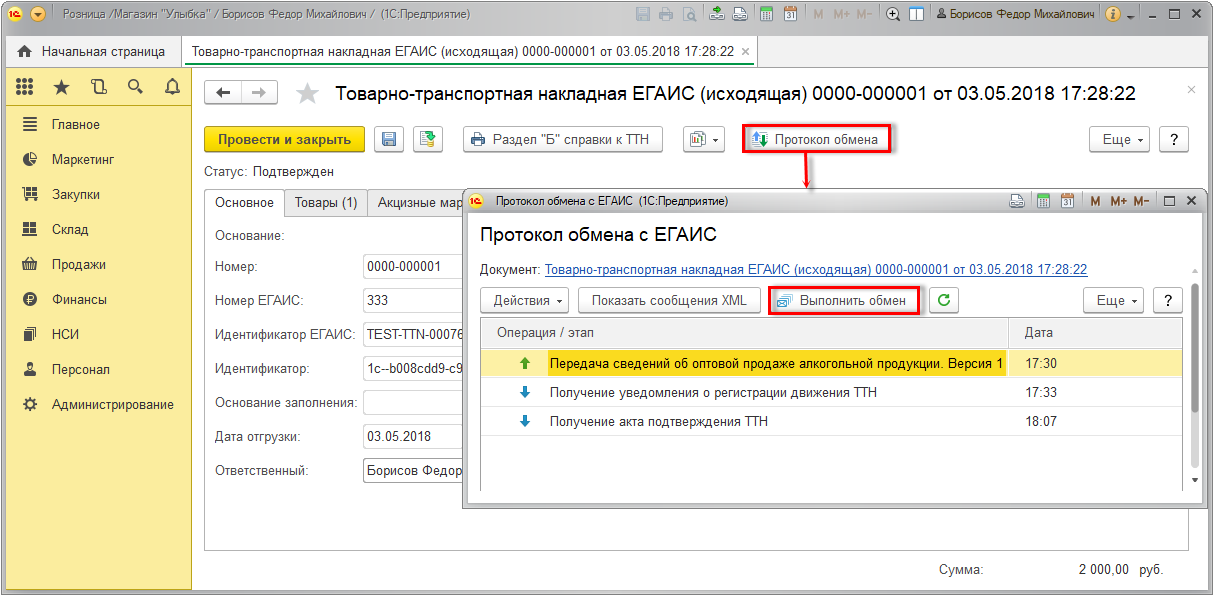Click the Ответственный field

[x=413, y=471]
